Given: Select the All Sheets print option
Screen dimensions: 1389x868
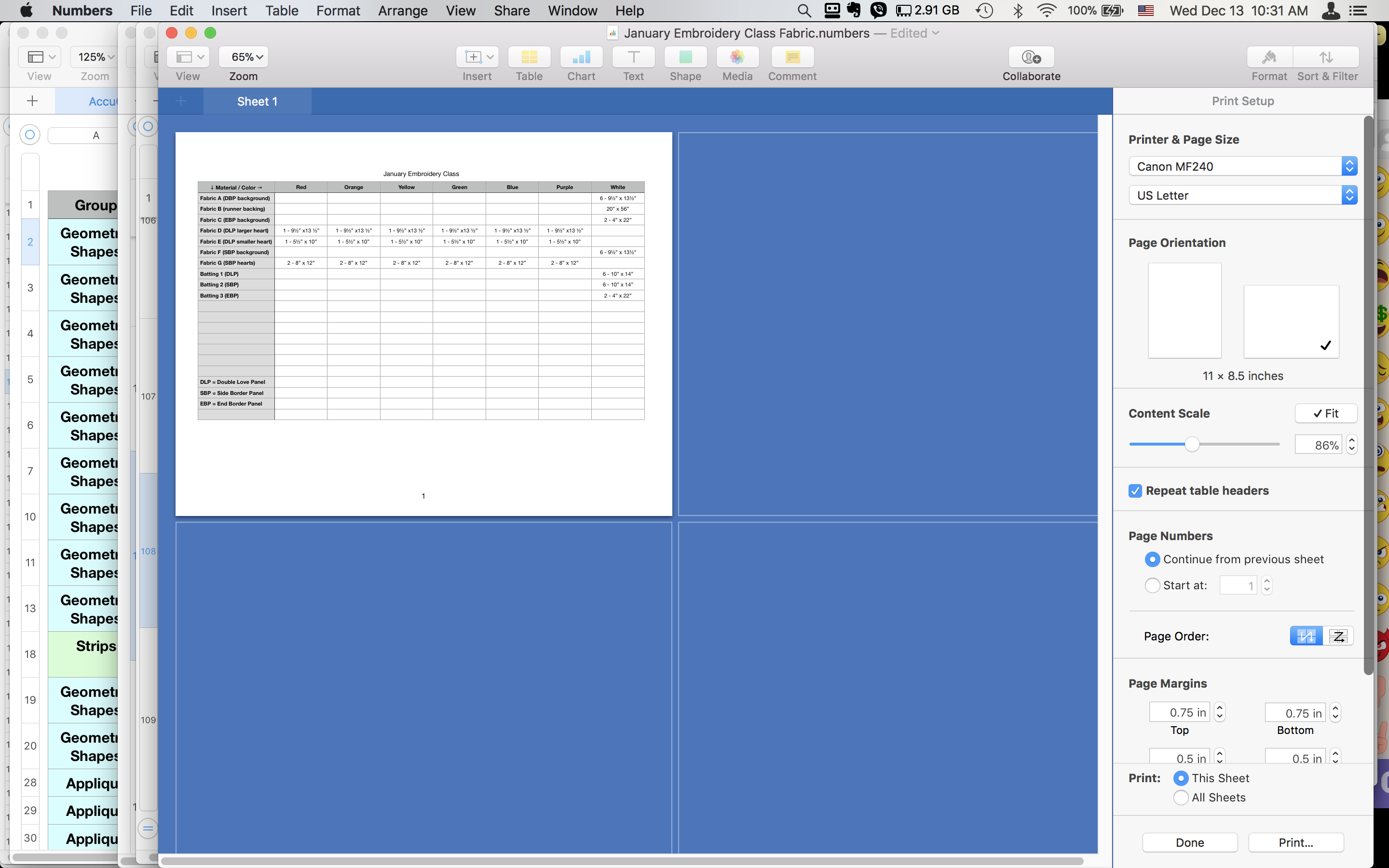Looking at the screenshot, I should pos(1181,798).
